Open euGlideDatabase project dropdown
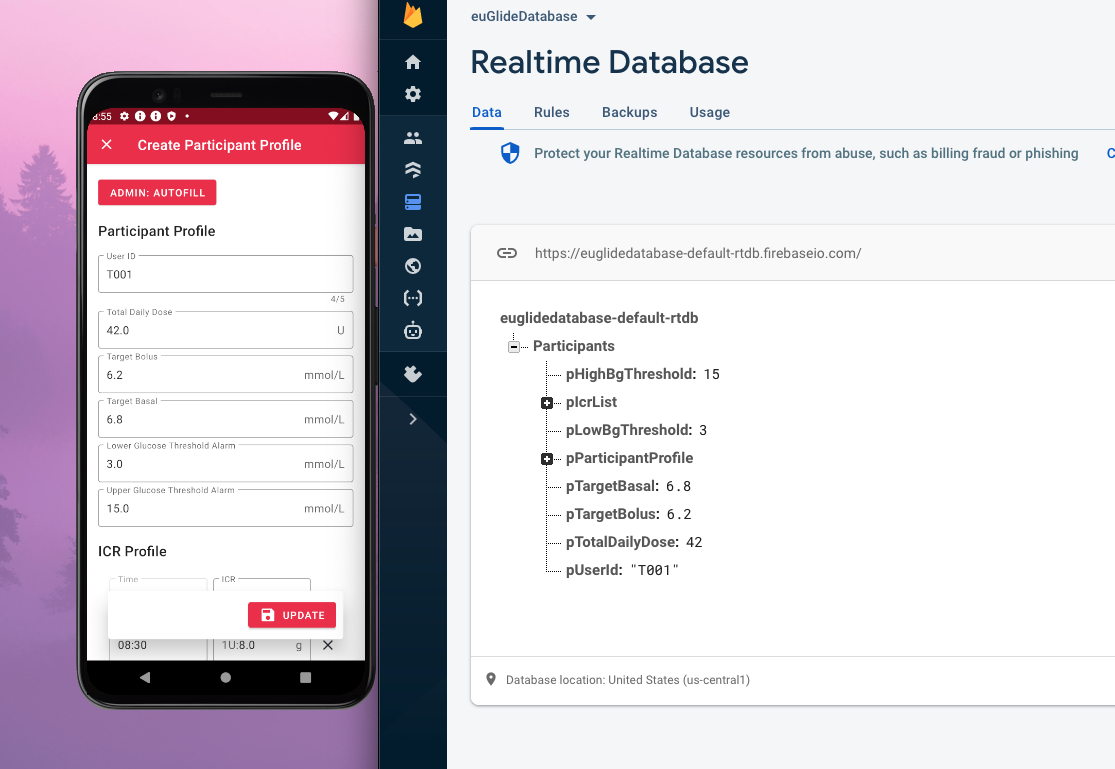Screen dimensions: 1115x769 pyautogui.click(x=533, y=16)
